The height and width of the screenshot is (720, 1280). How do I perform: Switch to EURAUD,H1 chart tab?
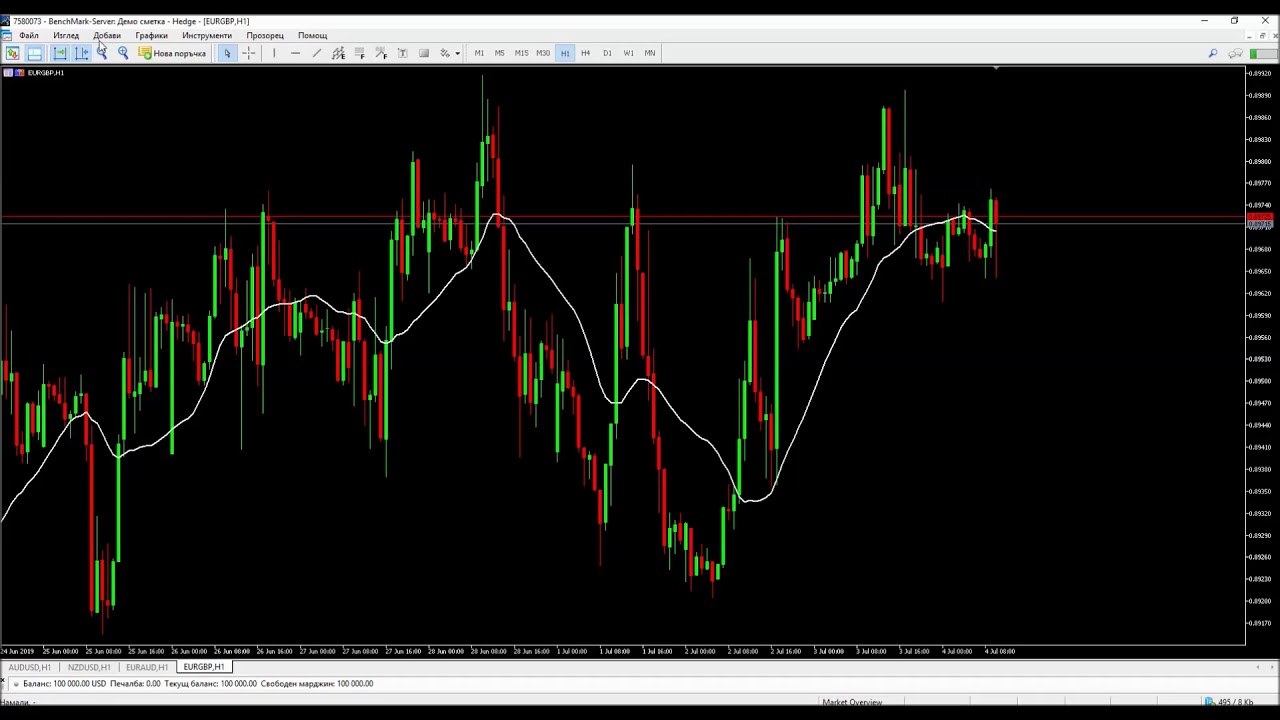[x=147, y=667]
